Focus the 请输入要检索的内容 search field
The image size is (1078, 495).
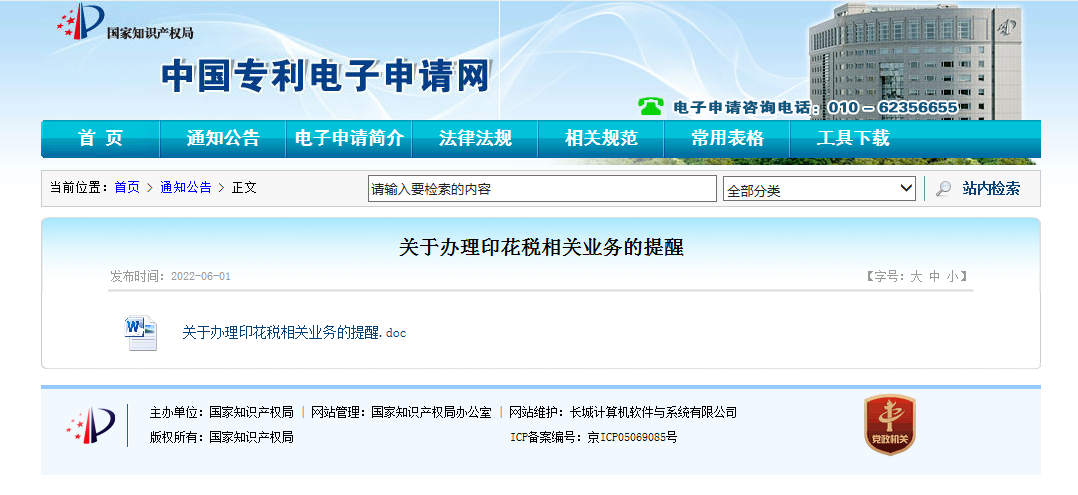pos(542,189)
